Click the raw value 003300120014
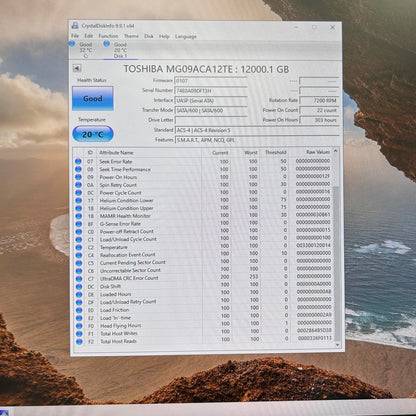 314,245
